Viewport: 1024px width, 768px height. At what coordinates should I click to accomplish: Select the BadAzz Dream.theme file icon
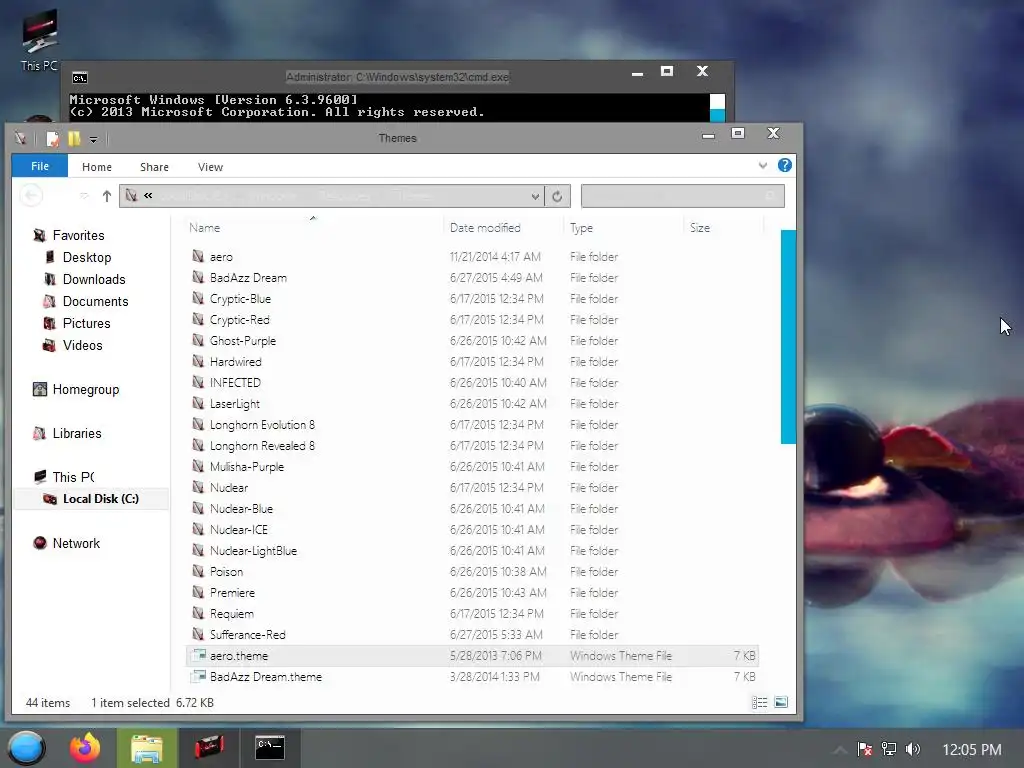tap(199, 676)
